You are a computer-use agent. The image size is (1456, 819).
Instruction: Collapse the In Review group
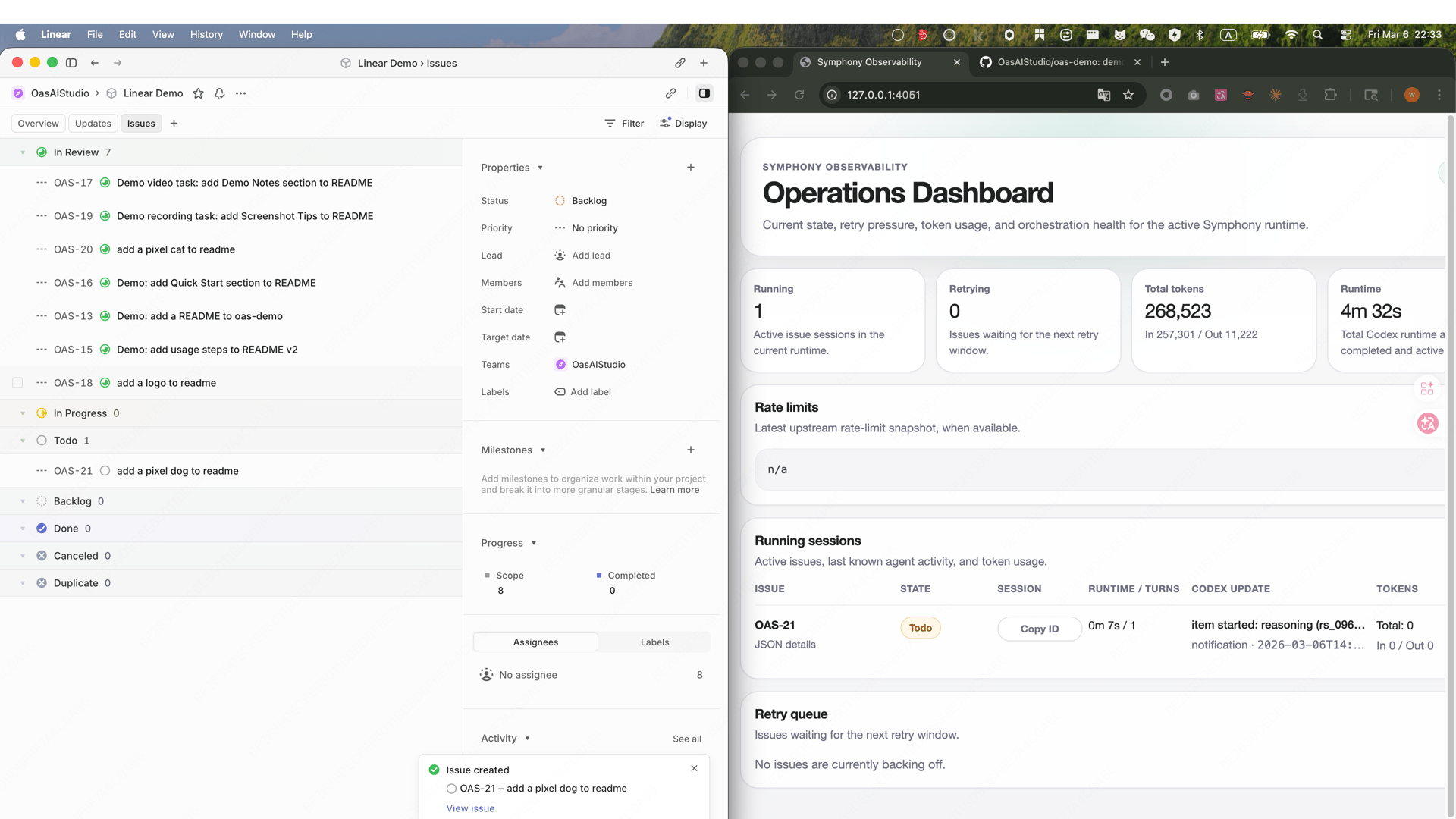pyautogui.click(x=23, y=152)
